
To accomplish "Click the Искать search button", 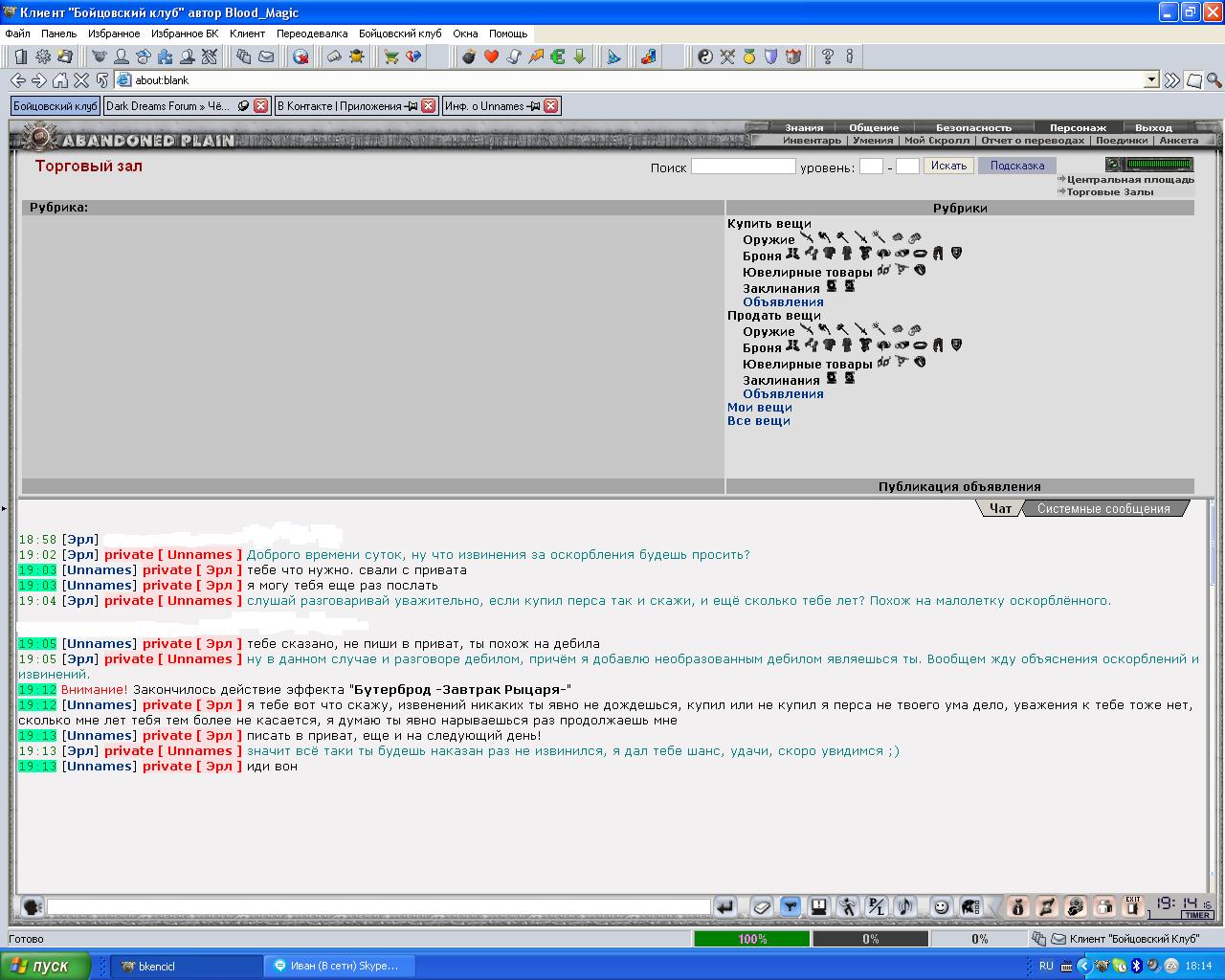I will [x=948, y=166].
